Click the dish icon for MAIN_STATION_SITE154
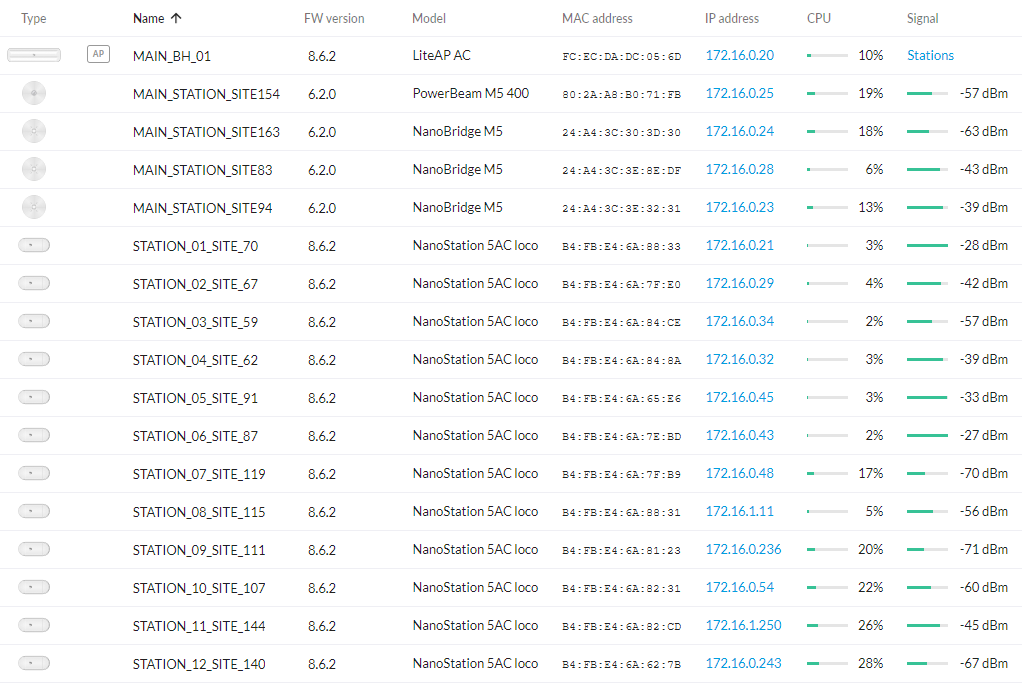 click(34, 93)
